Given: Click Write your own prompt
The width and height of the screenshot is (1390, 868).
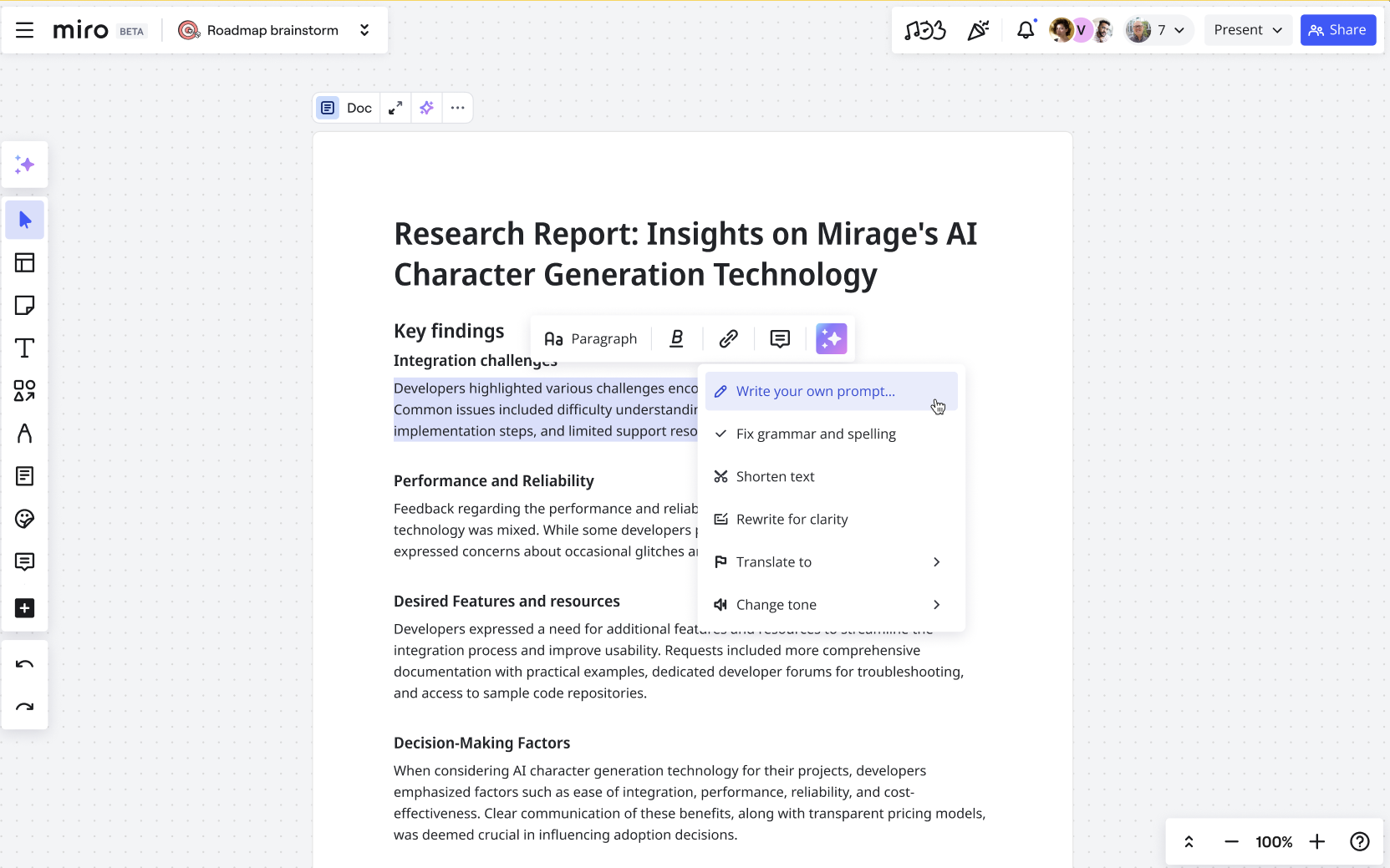Looking at the screenshot, I should point(814,391).
